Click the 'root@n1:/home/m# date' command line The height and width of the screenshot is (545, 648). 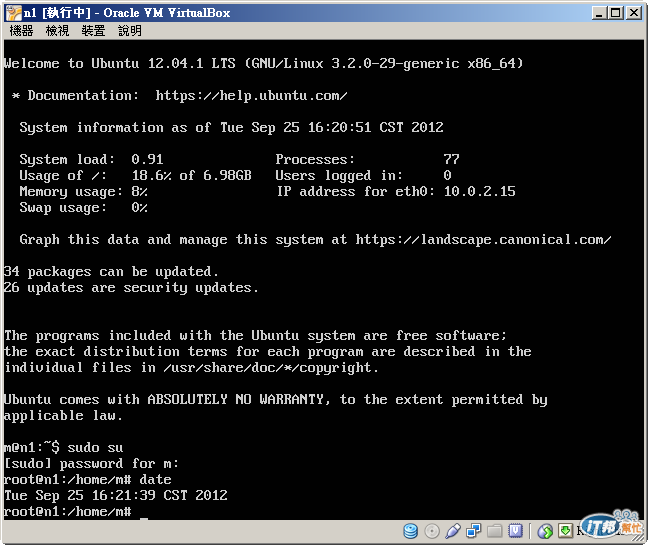tap(88, 480)
